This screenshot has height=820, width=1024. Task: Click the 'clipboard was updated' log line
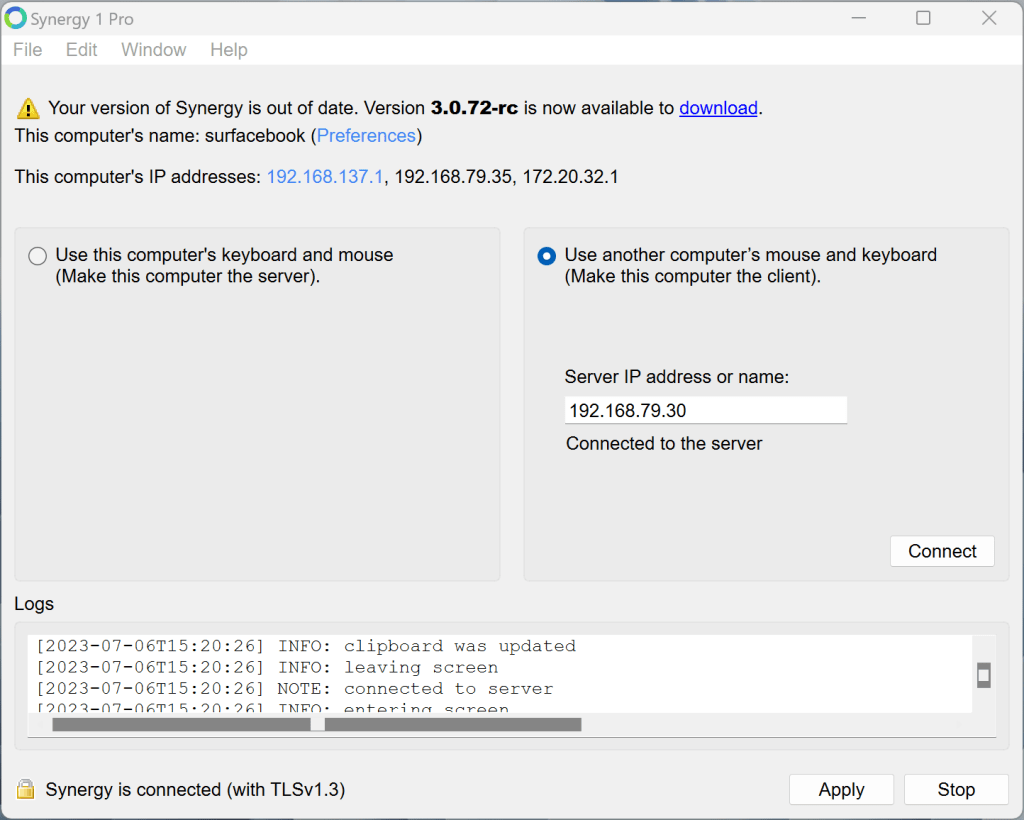[306, 646]
